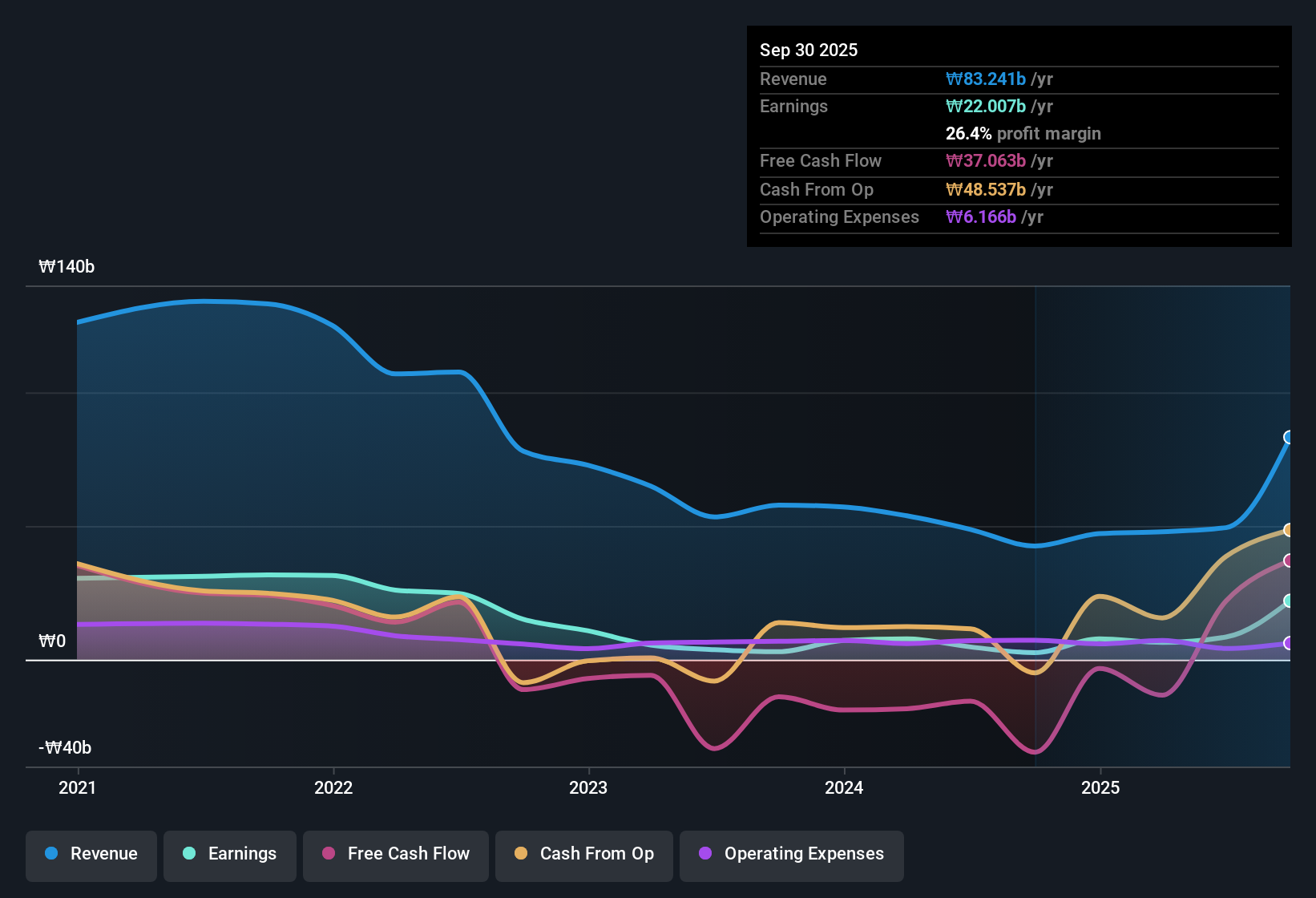Click the ₩37.063b free cash flow value

pos(986,160)
